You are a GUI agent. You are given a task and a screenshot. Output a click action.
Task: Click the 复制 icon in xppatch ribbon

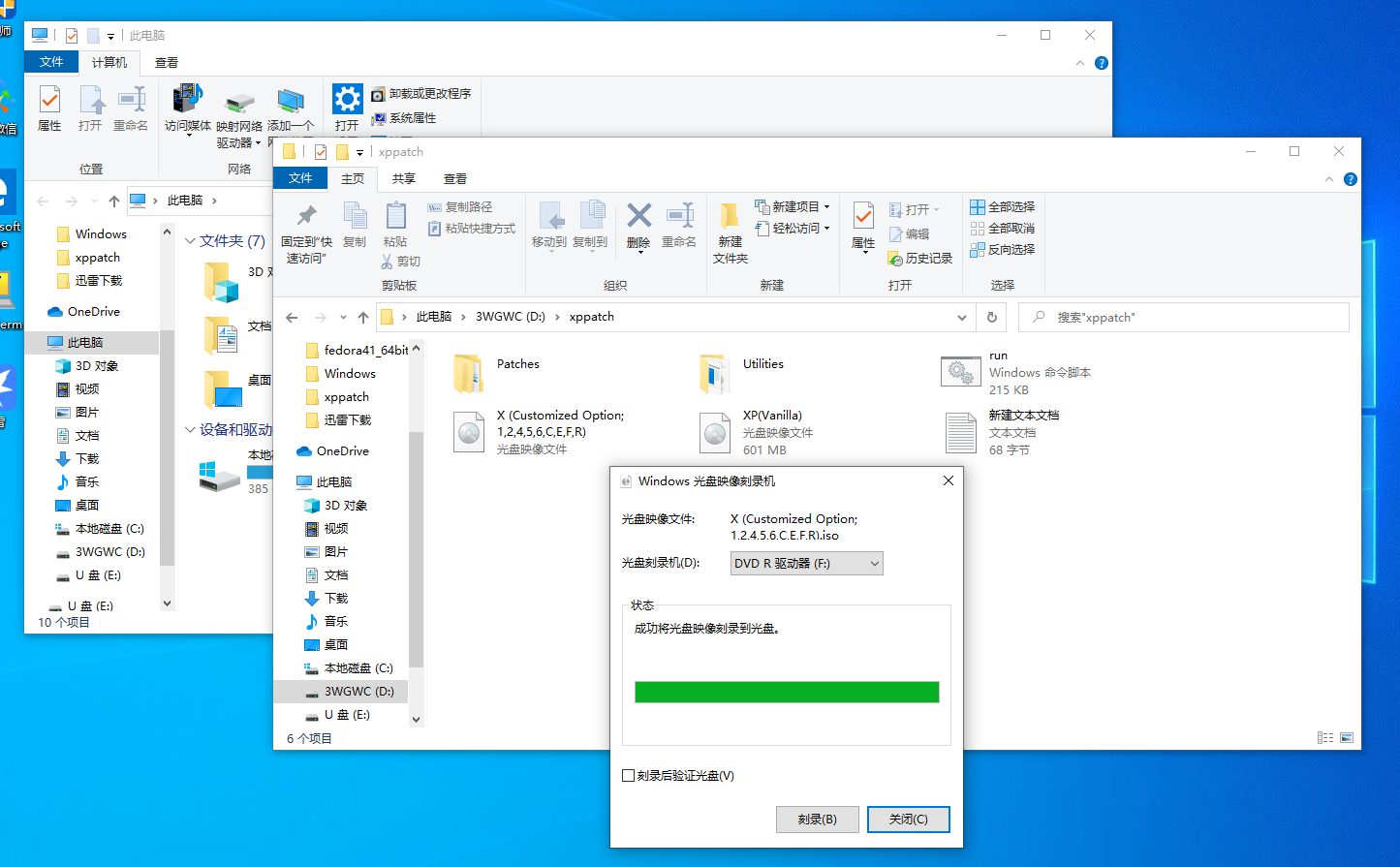[x=355, y=216]
